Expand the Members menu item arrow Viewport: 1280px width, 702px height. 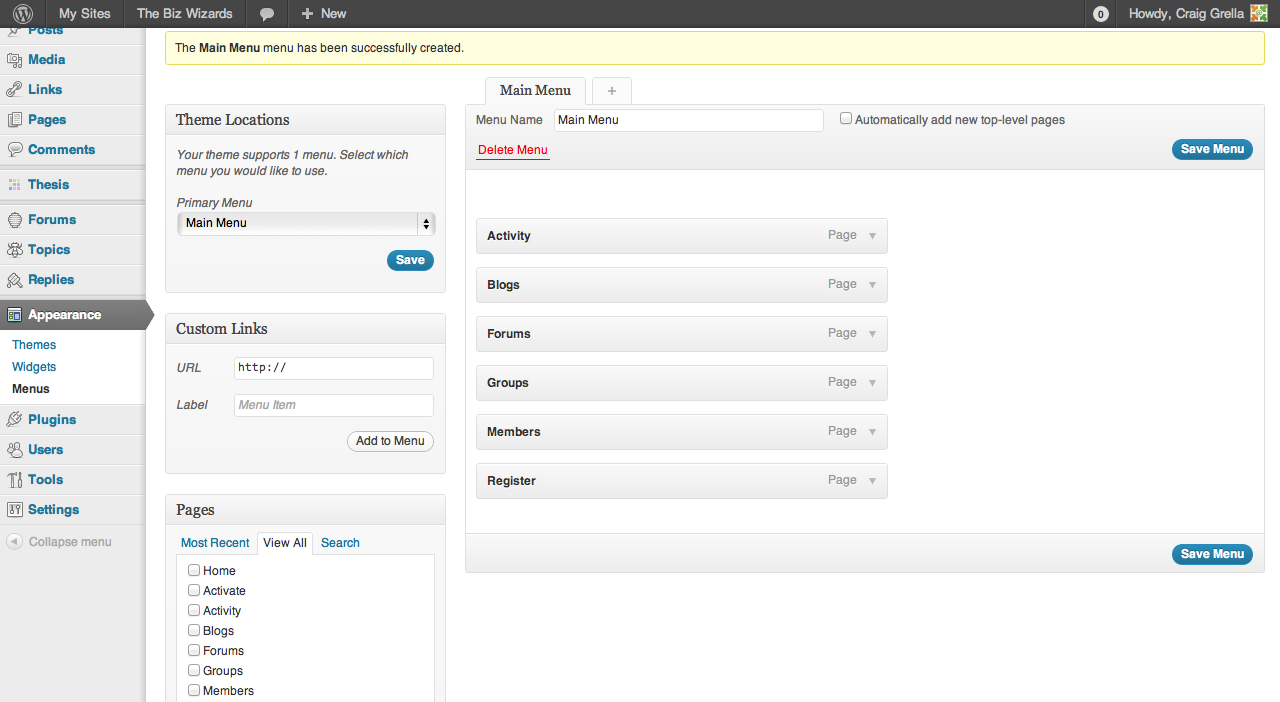pos(872,432)
